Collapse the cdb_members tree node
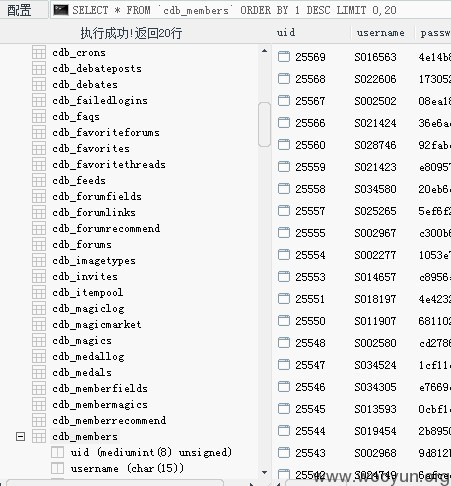 point(20,437)
